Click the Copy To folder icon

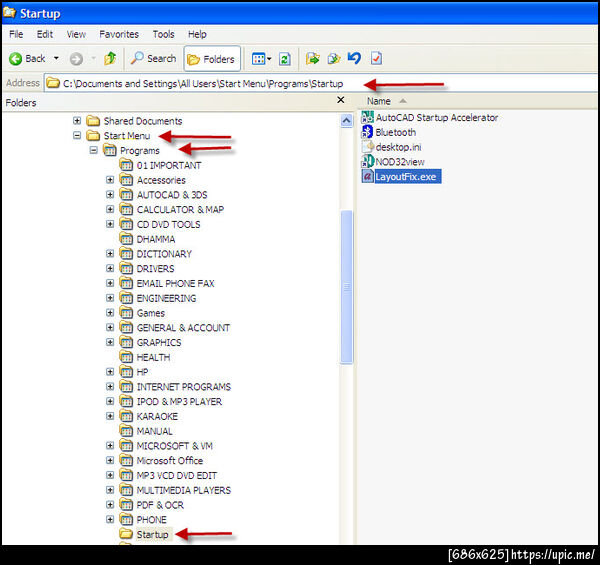(x=334, y=59)
